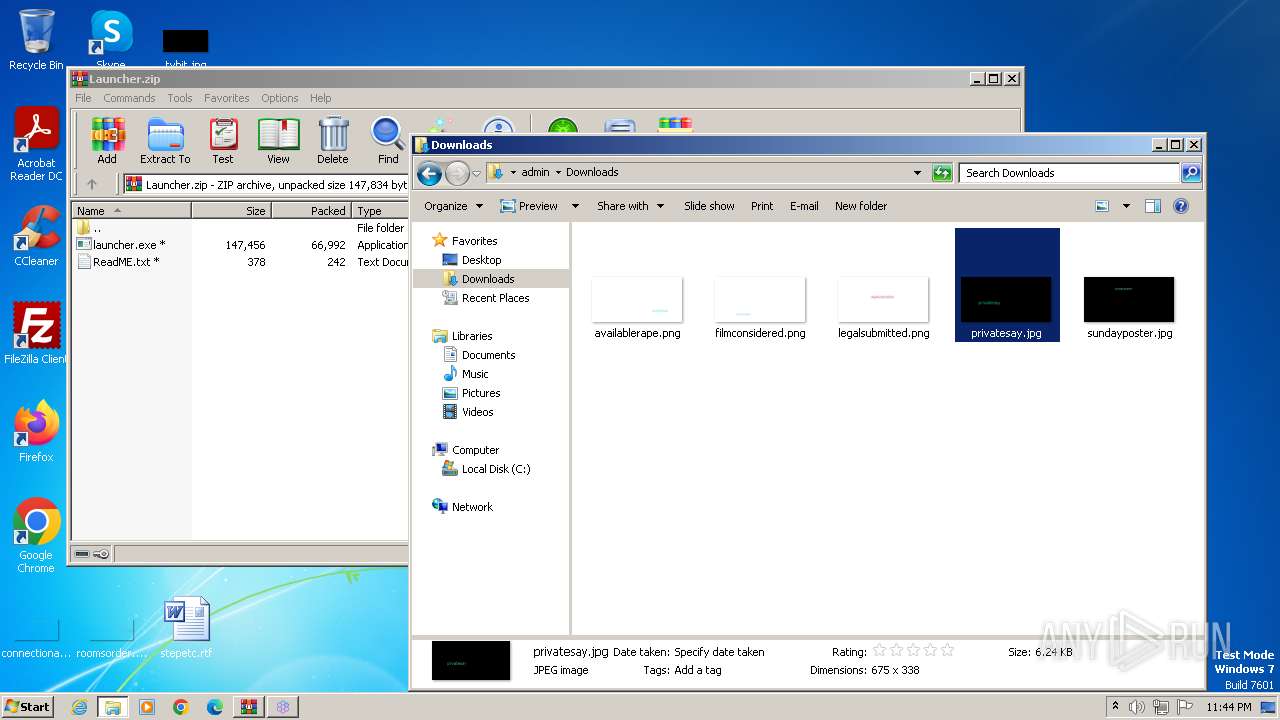Viewport: 1280px width, 720px height.
Task: Go up one folder level in WinRAR
Action: click(x=92, y=184)
